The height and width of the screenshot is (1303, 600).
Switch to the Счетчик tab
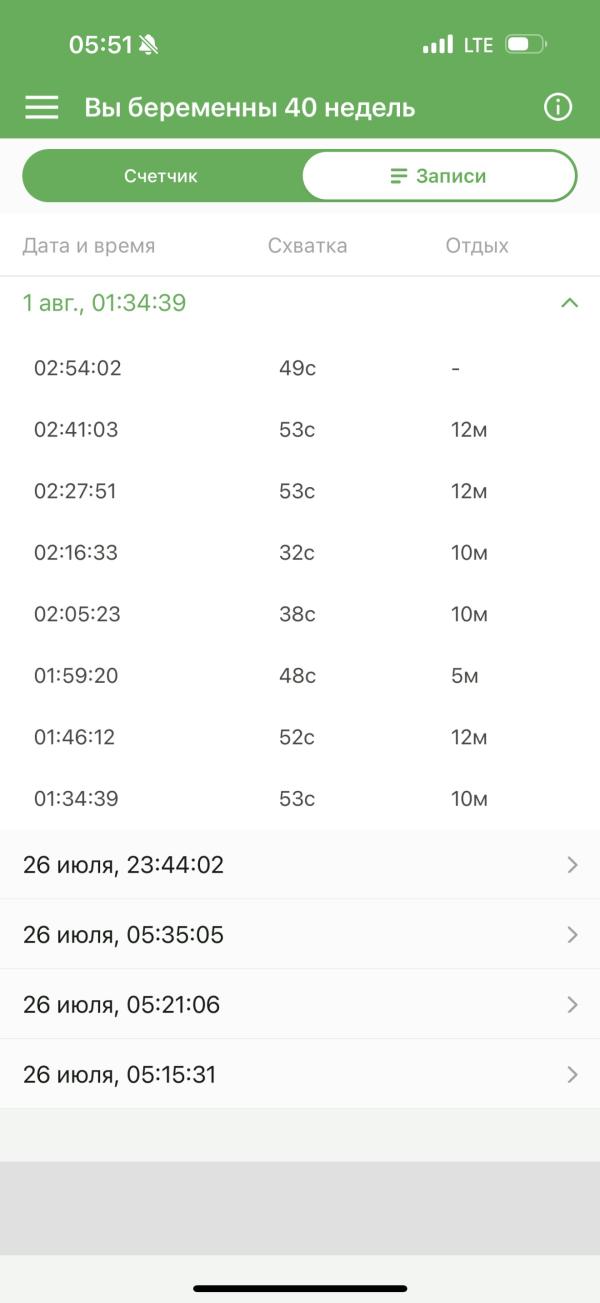[161, 176]
